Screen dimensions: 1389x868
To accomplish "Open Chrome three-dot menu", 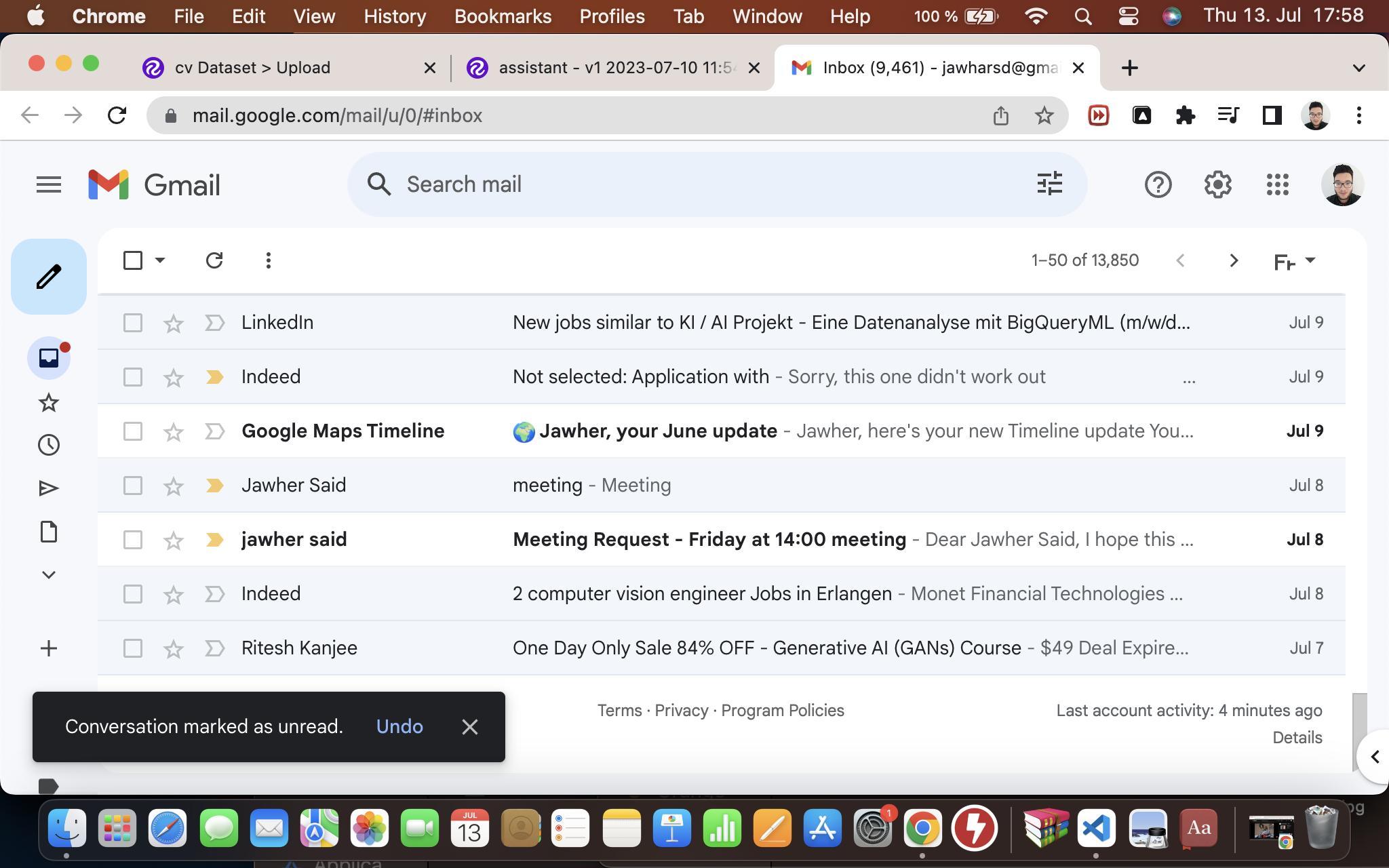I will point(1358,115).
